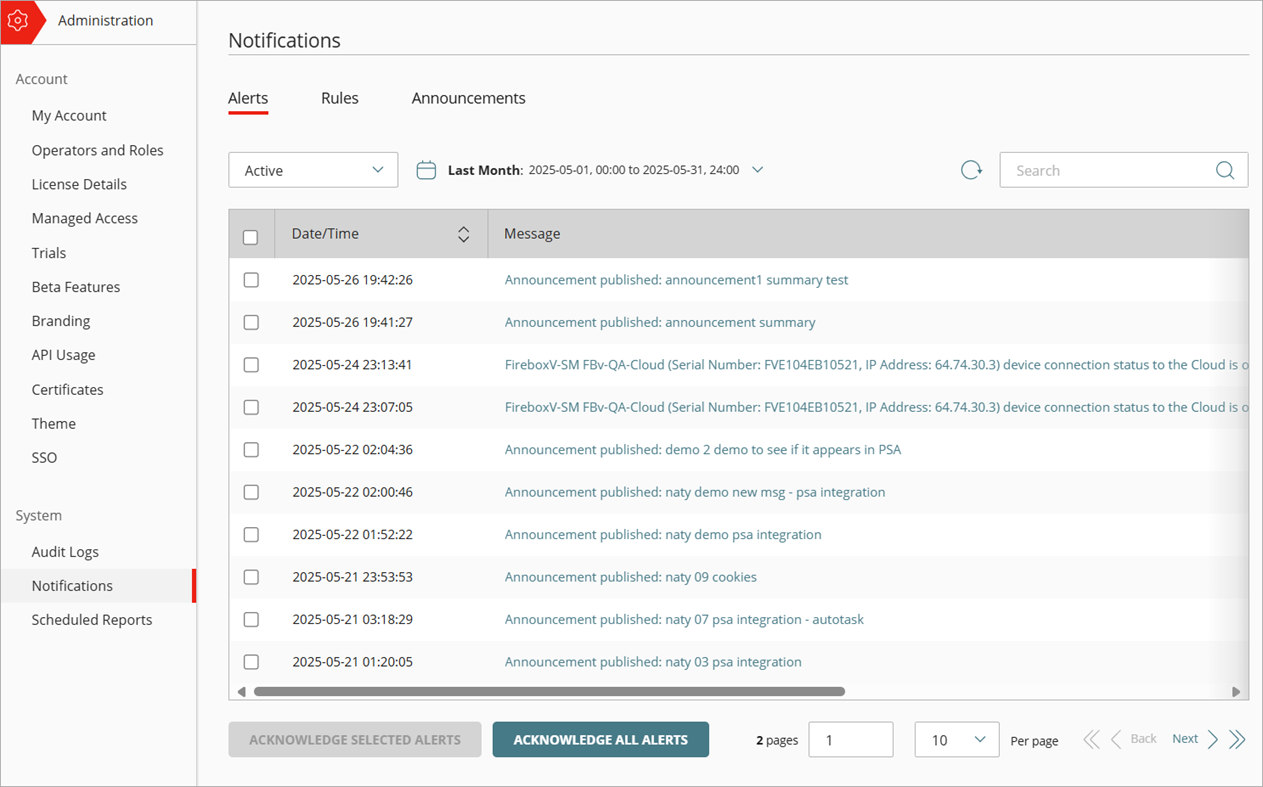Click the Date/Time sort arrows icon

click(463, 233)
